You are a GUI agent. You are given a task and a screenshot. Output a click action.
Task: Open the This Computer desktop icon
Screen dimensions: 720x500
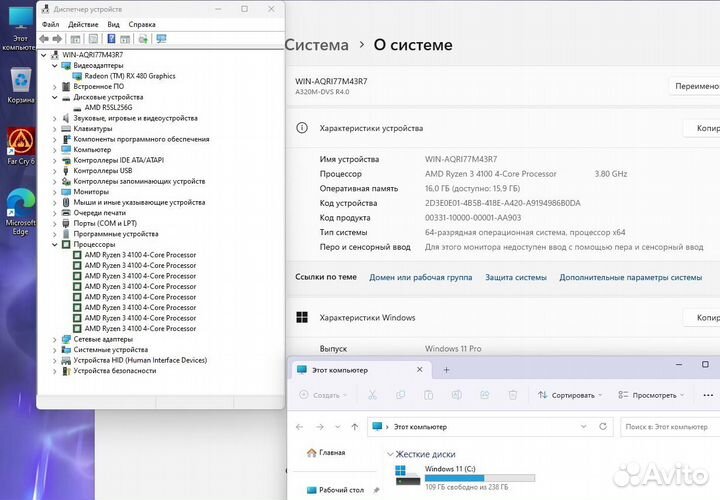[21, 28]
